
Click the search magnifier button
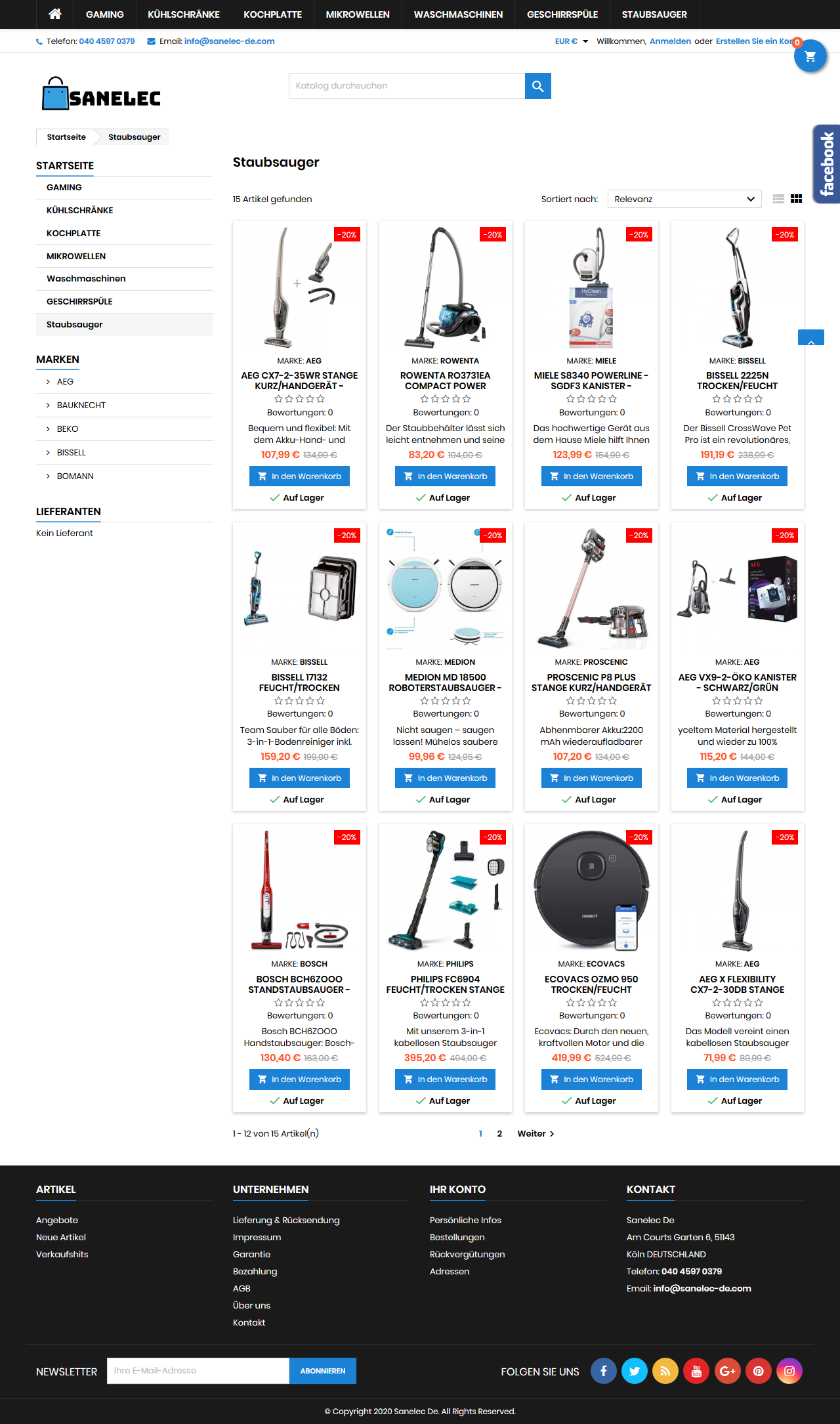point(537,86)
